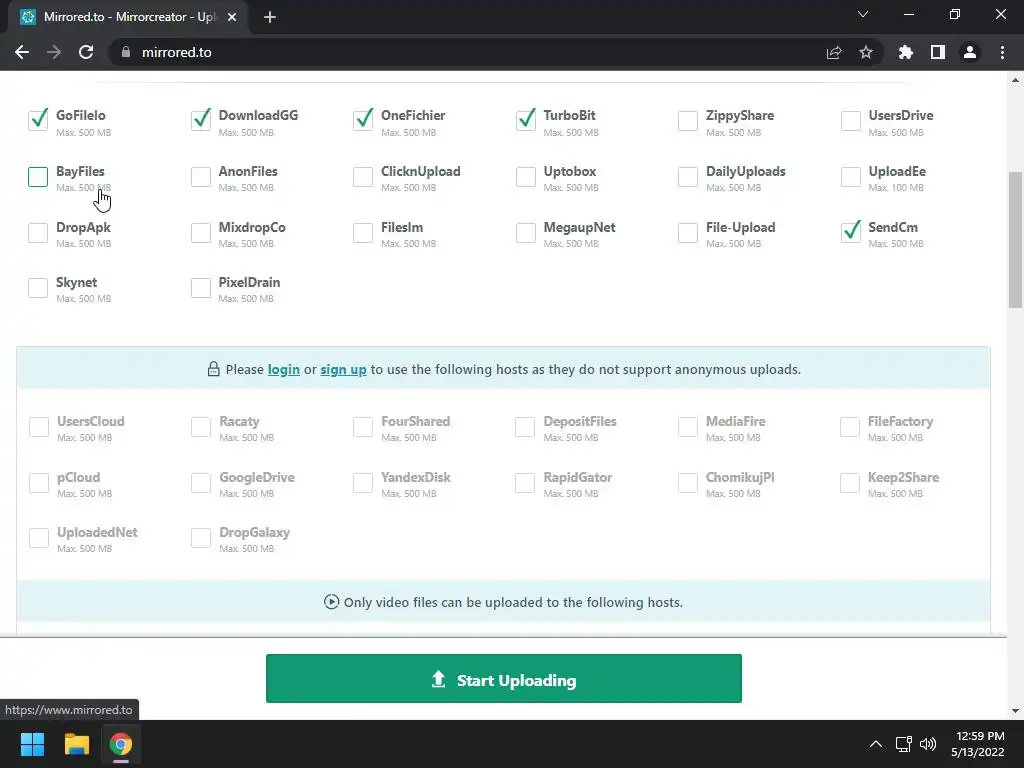Viewport: 1024px width, 768px height.
Task: Click the disabled RapidGator checkbox
Action: pos(525,483)
